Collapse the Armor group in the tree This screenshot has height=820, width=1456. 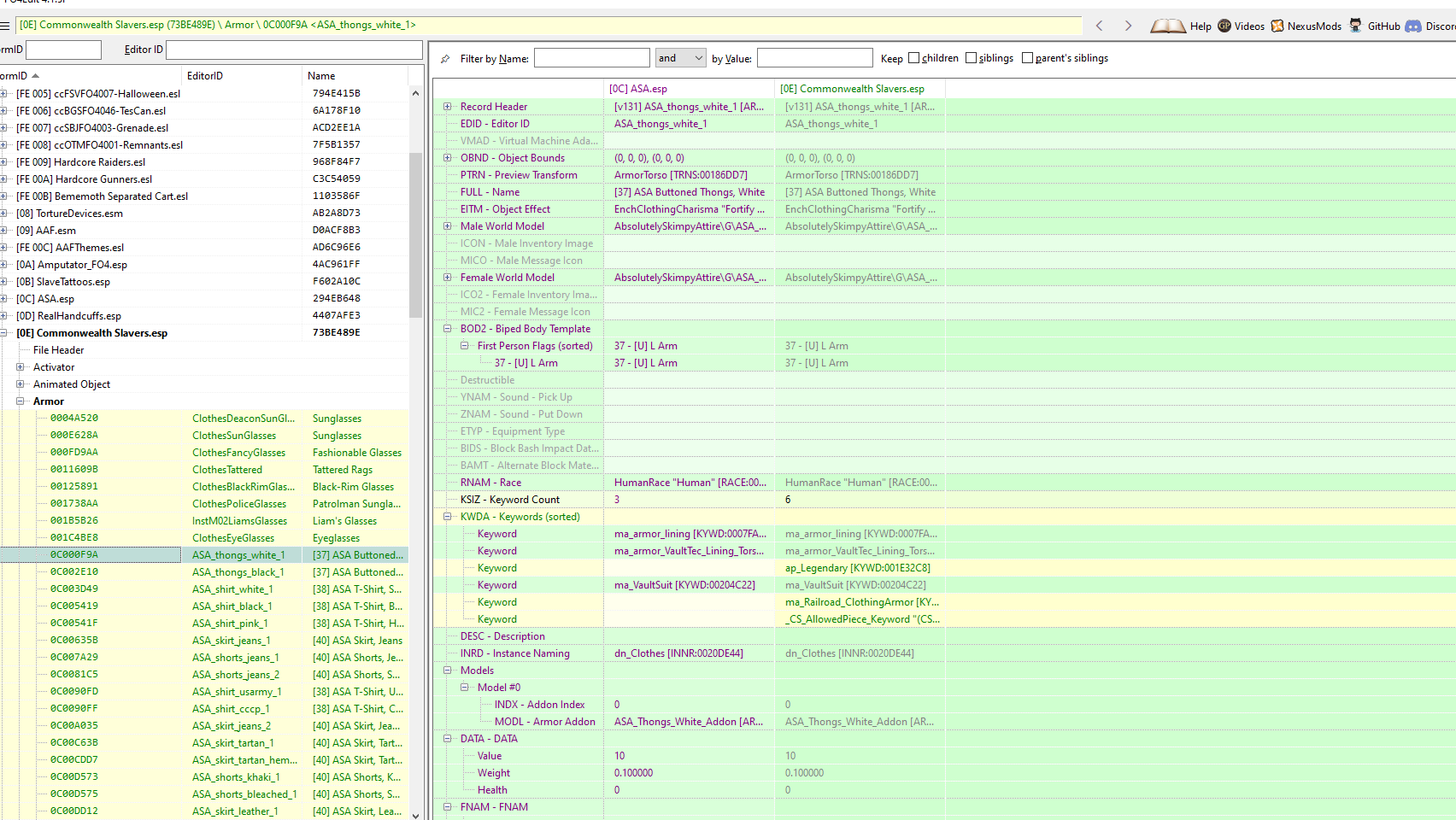click(x=20, y=401)
